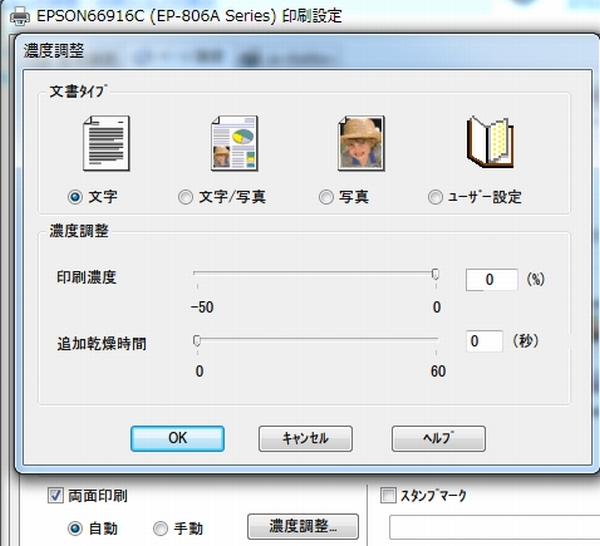Image resolution: width=600 pixels, height=546 pixels.
Task: Click the -50 slider scale label
Action: [x=202, y=307]
